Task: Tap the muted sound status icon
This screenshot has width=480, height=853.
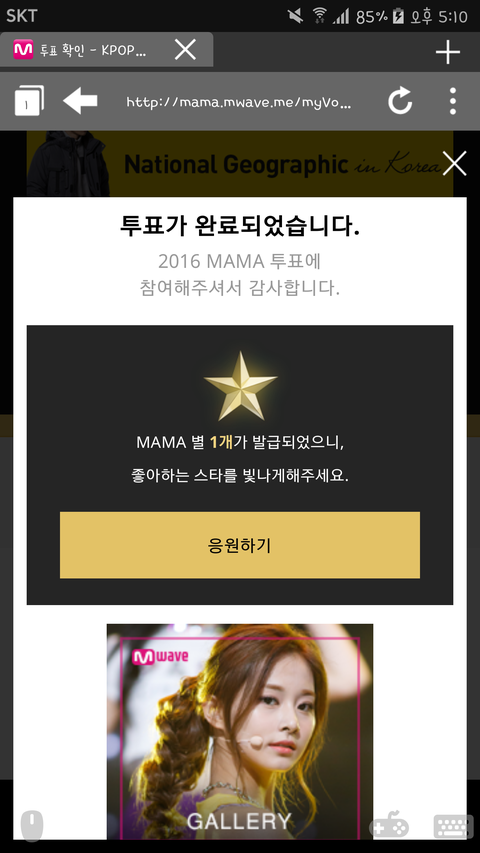Action: coord(296,16)
